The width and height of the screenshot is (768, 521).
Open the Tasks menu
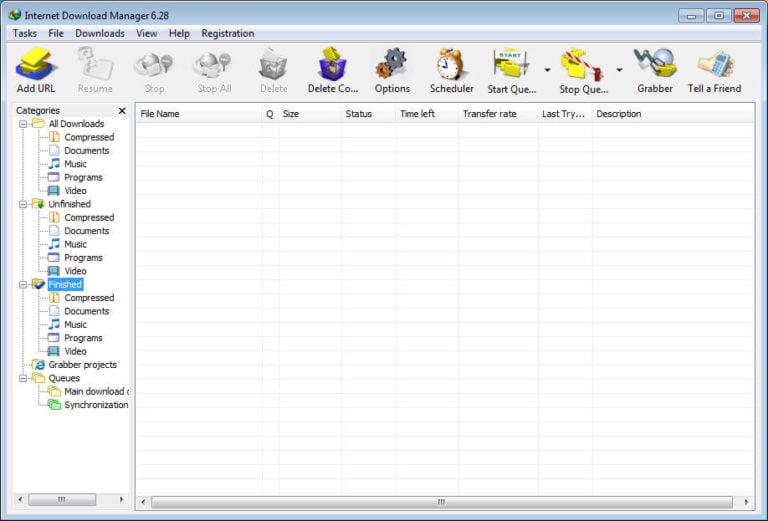pos(24,33)
